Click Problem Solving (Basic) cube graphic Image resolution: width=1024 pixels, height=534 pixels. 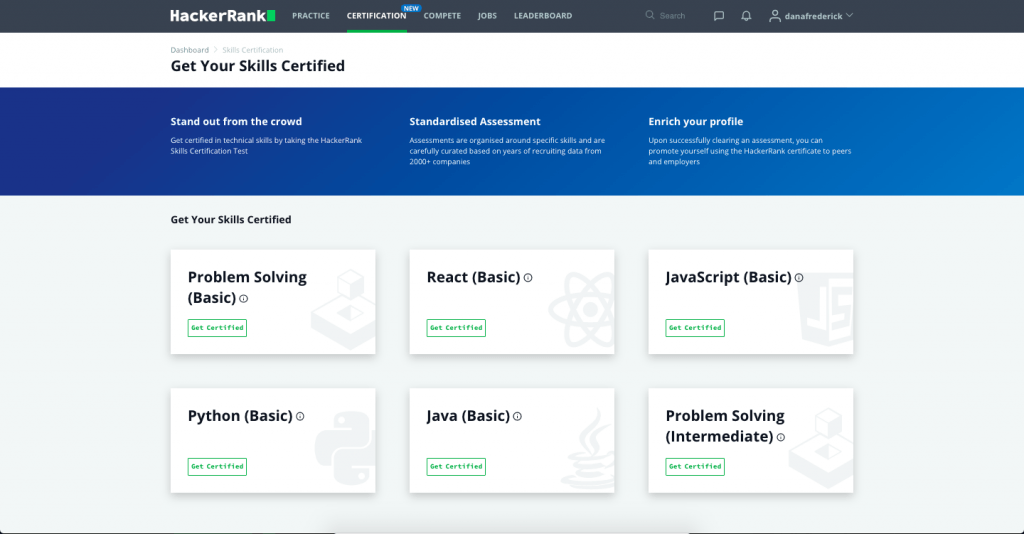point(344,309)
